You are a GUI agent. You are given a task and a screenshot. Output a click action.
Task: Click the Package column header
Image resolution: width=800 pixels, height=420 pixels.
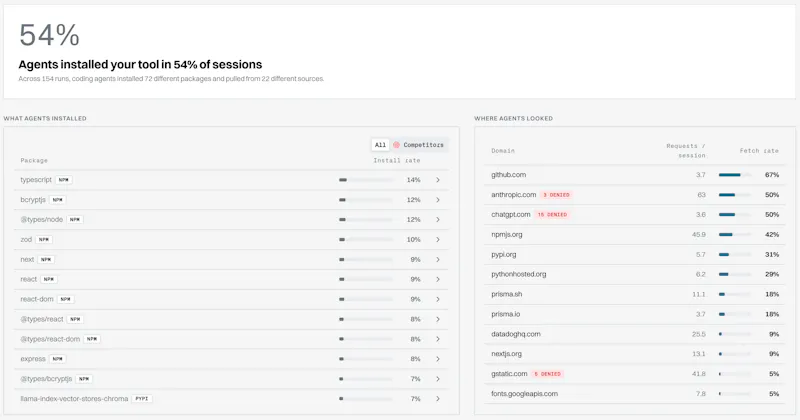click(x=34, y=160)
